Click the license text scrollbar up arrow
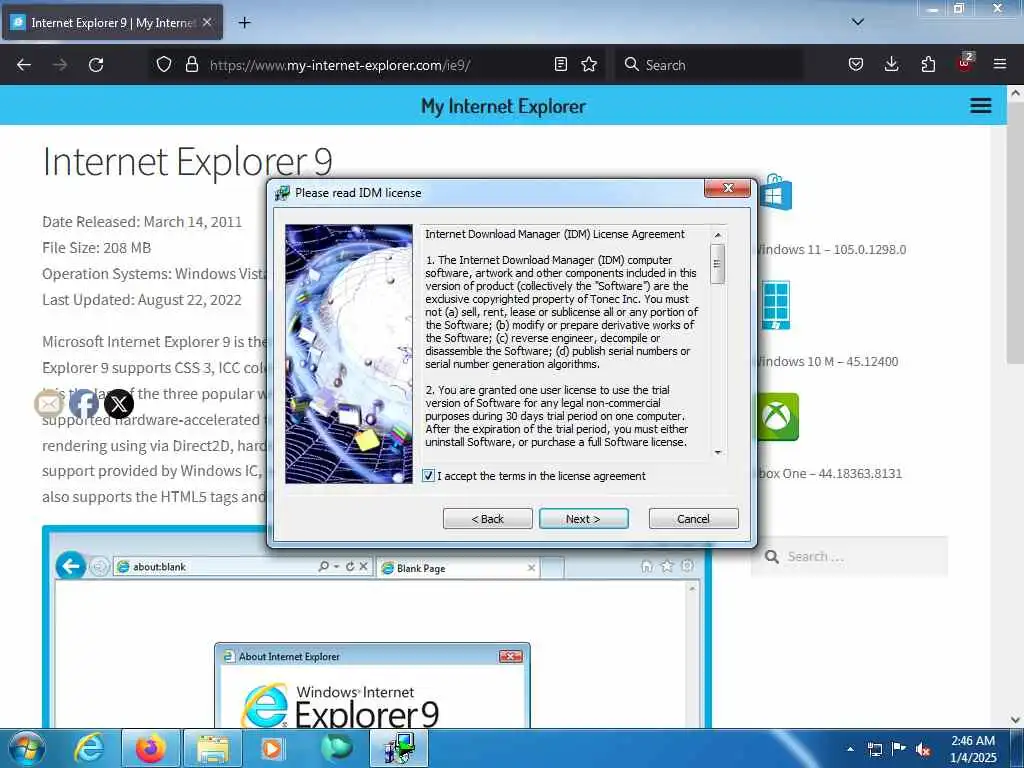The image size is (1024, 768). tap(718, 234)
